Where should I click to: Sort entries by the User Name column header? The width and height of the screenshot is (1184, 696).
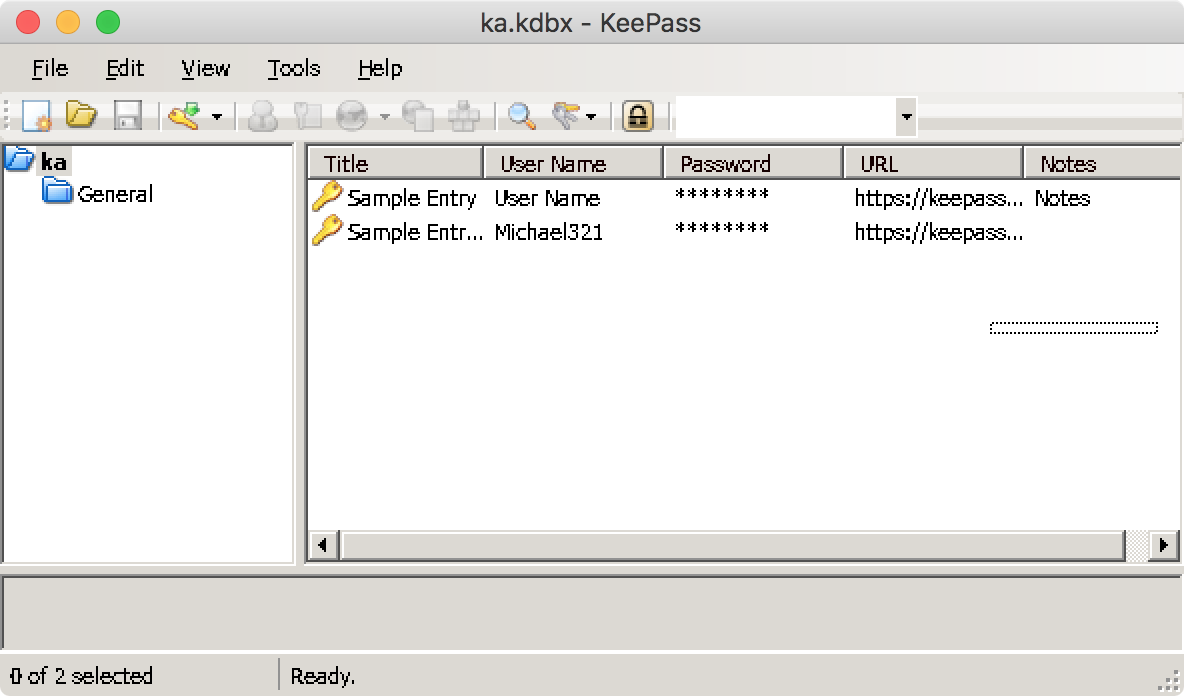tap(572, 162)
